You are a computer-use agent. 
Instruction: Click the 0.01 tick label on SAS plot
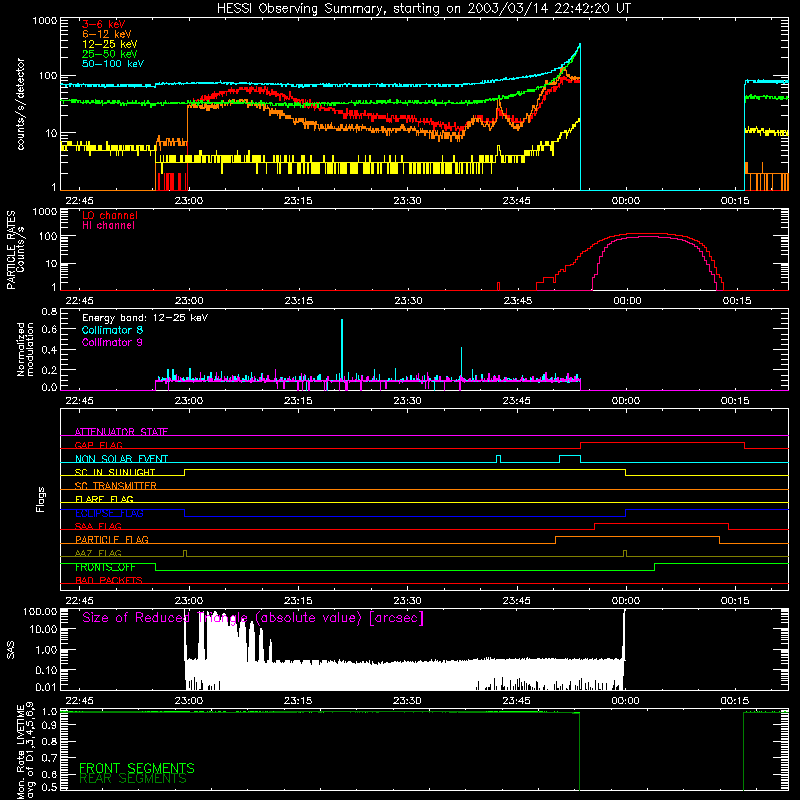pyautogui.click(x=46, y=687)
